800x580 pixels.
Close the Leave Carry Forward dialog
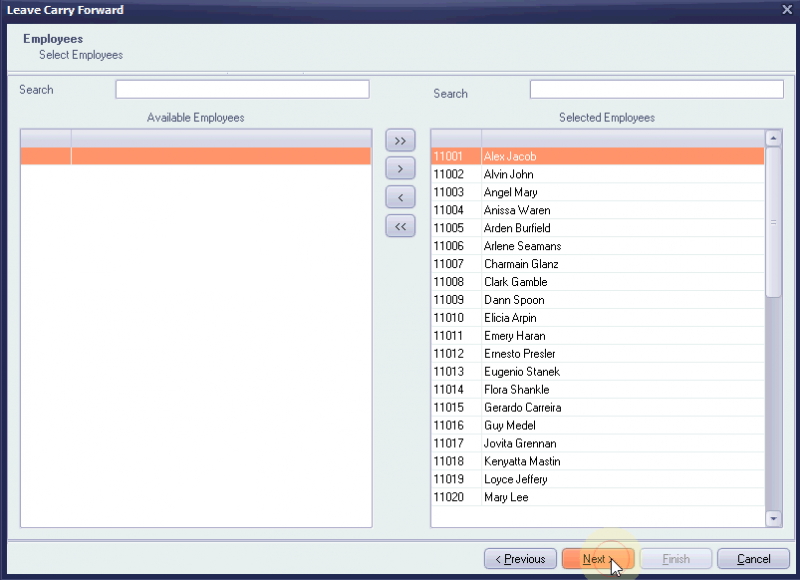tap(786, 9)
